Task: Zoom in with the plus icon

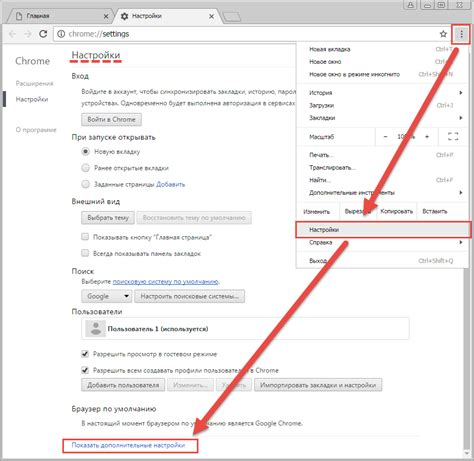Action: [427, 137]
